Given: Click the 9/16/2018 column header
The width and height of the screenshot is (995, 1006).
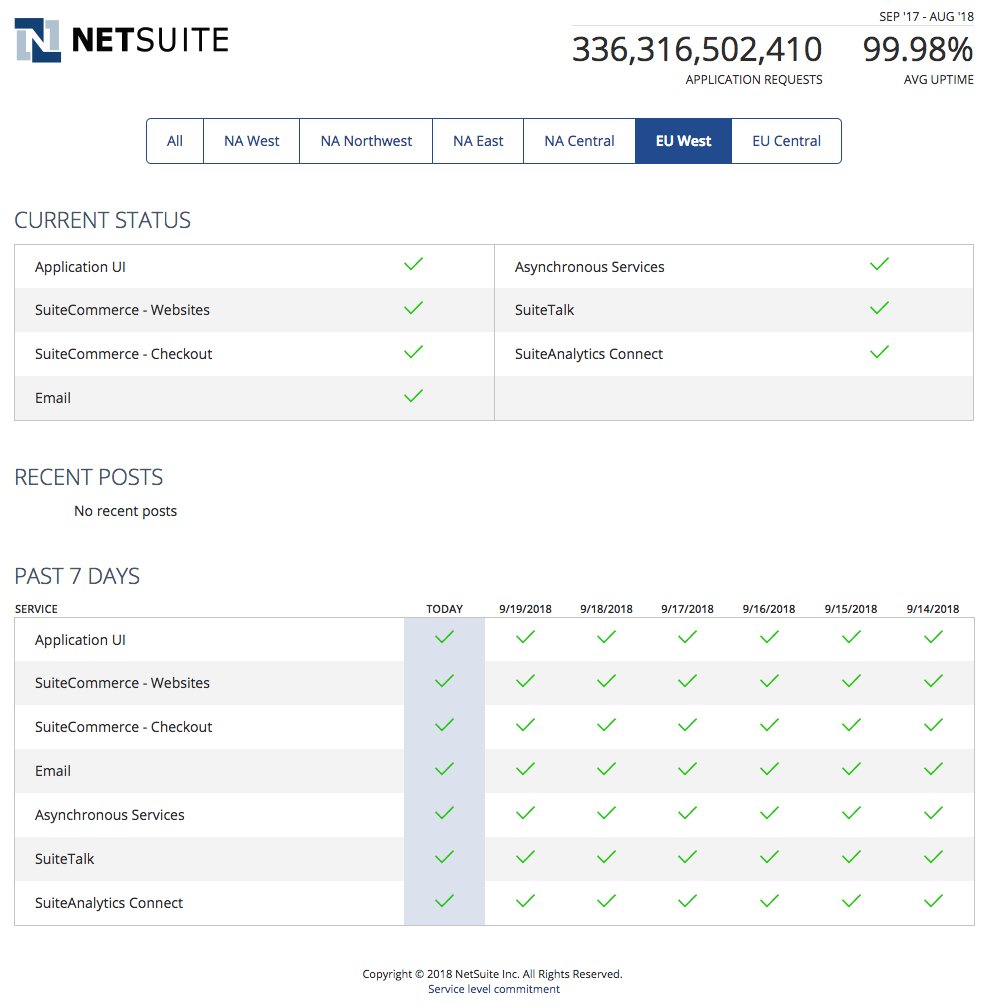Looking at the screenshot, I should pos(769,609).
